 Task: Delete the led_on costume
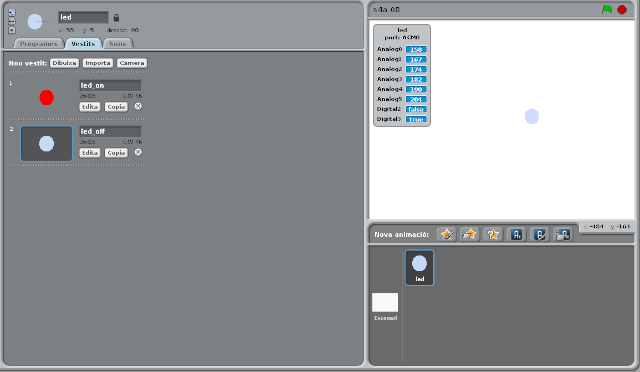(x=138, y=106)
